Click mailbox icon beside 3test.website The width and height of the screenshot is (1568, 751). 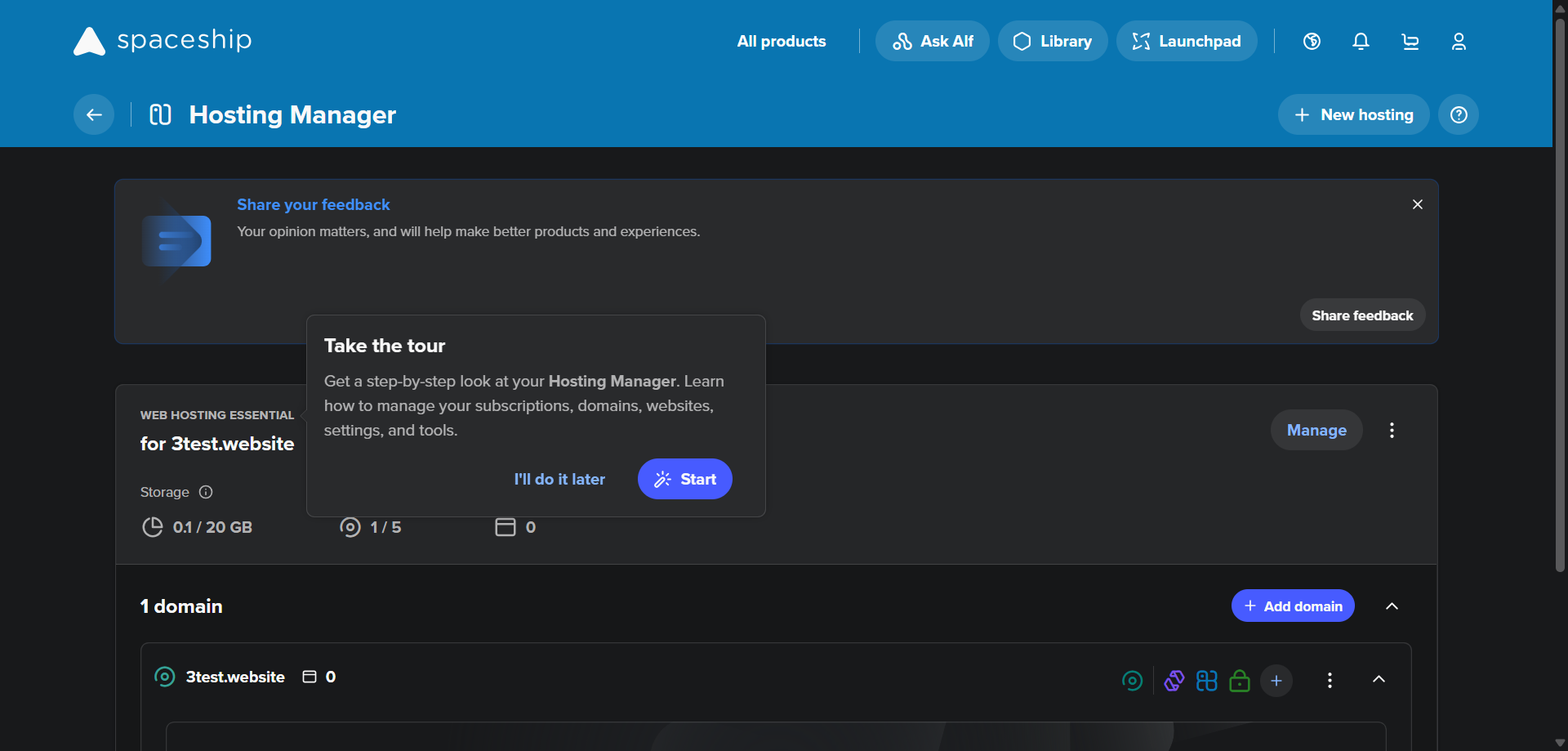310,677
